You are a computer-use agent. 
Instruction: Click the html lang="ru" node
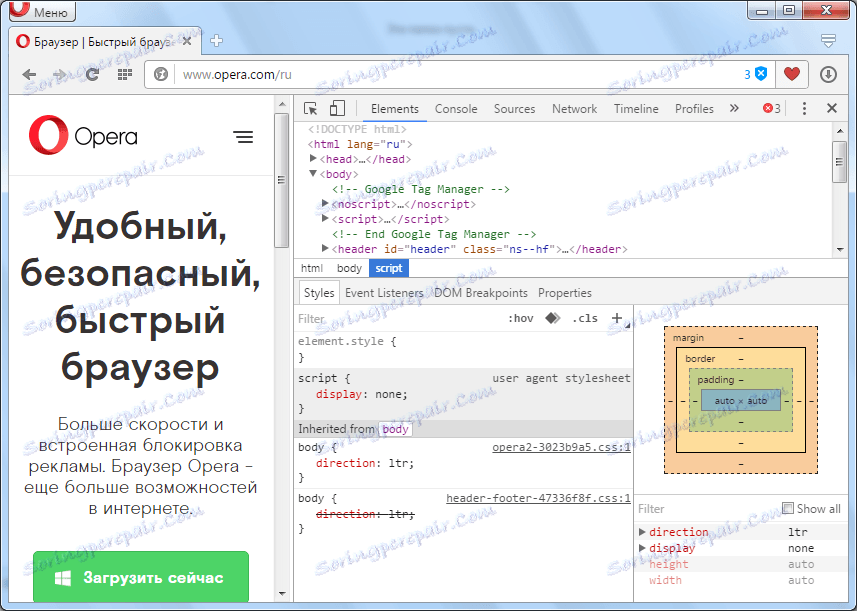pyautogui.click(x=360, y=144)
